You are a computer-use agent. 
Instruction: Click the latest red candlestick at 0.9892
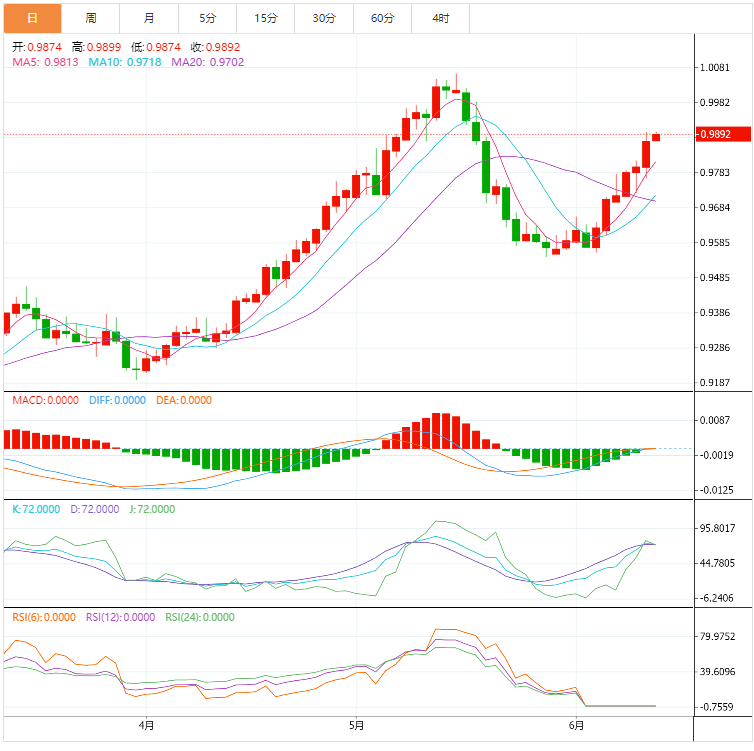tap(656, 137)
